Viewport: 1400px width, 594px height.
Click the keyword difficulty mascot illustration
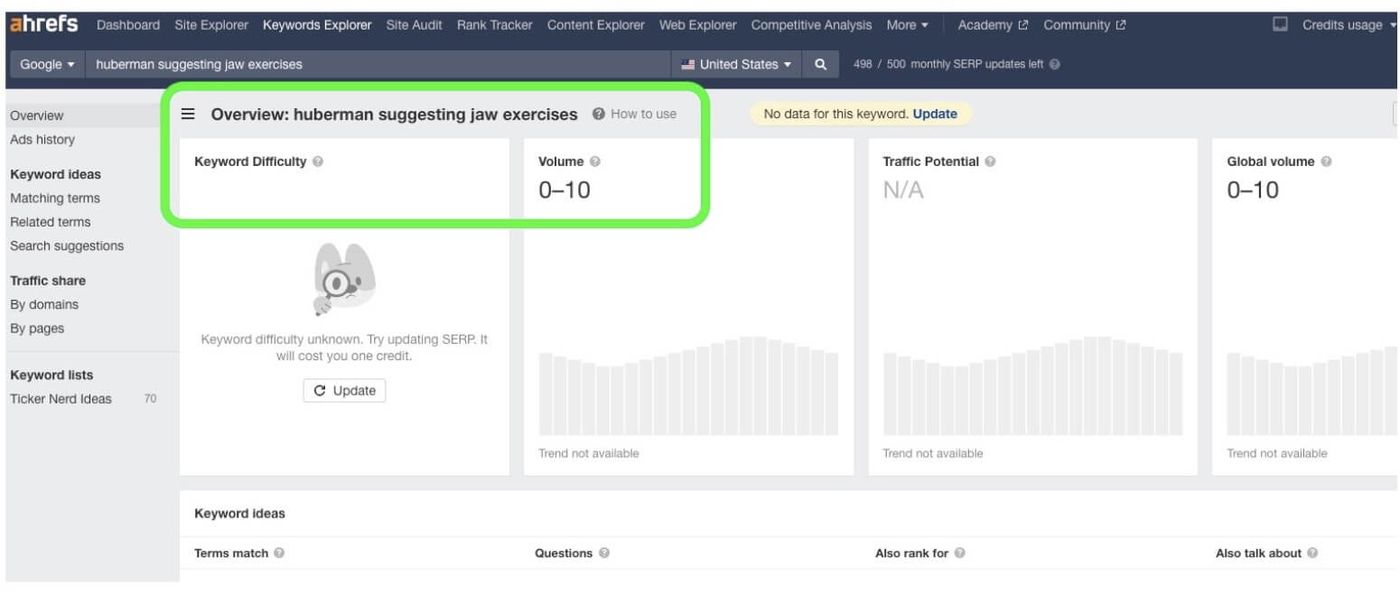[344, 279]
